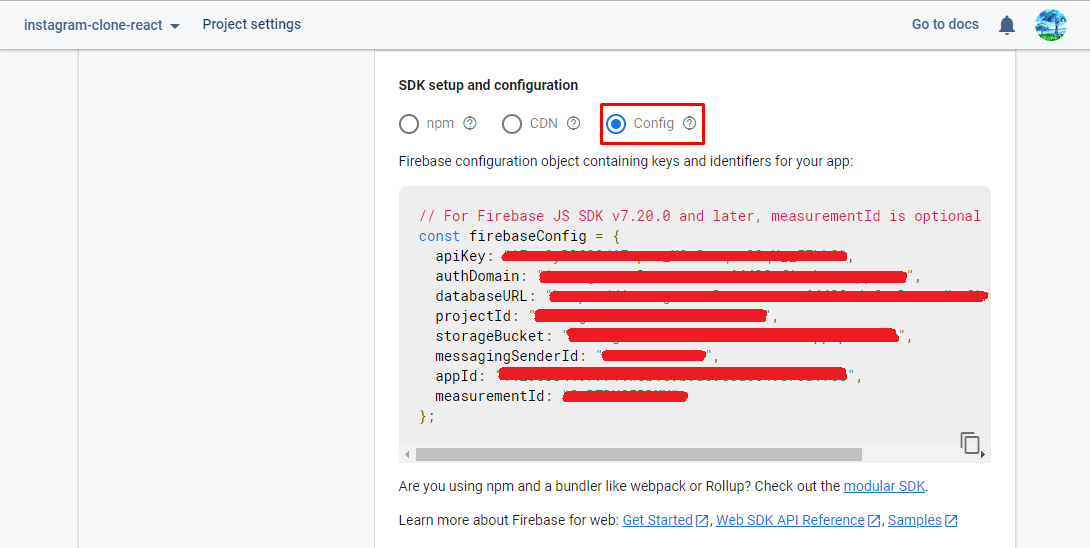Click the Project settings title

click(x=252, y=24)
